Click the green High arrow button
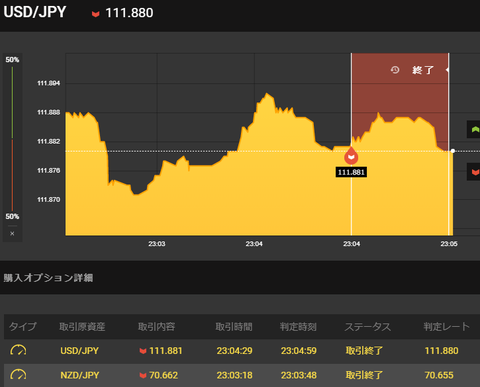This screenshot has width=480, height=387. pos(474,129)
